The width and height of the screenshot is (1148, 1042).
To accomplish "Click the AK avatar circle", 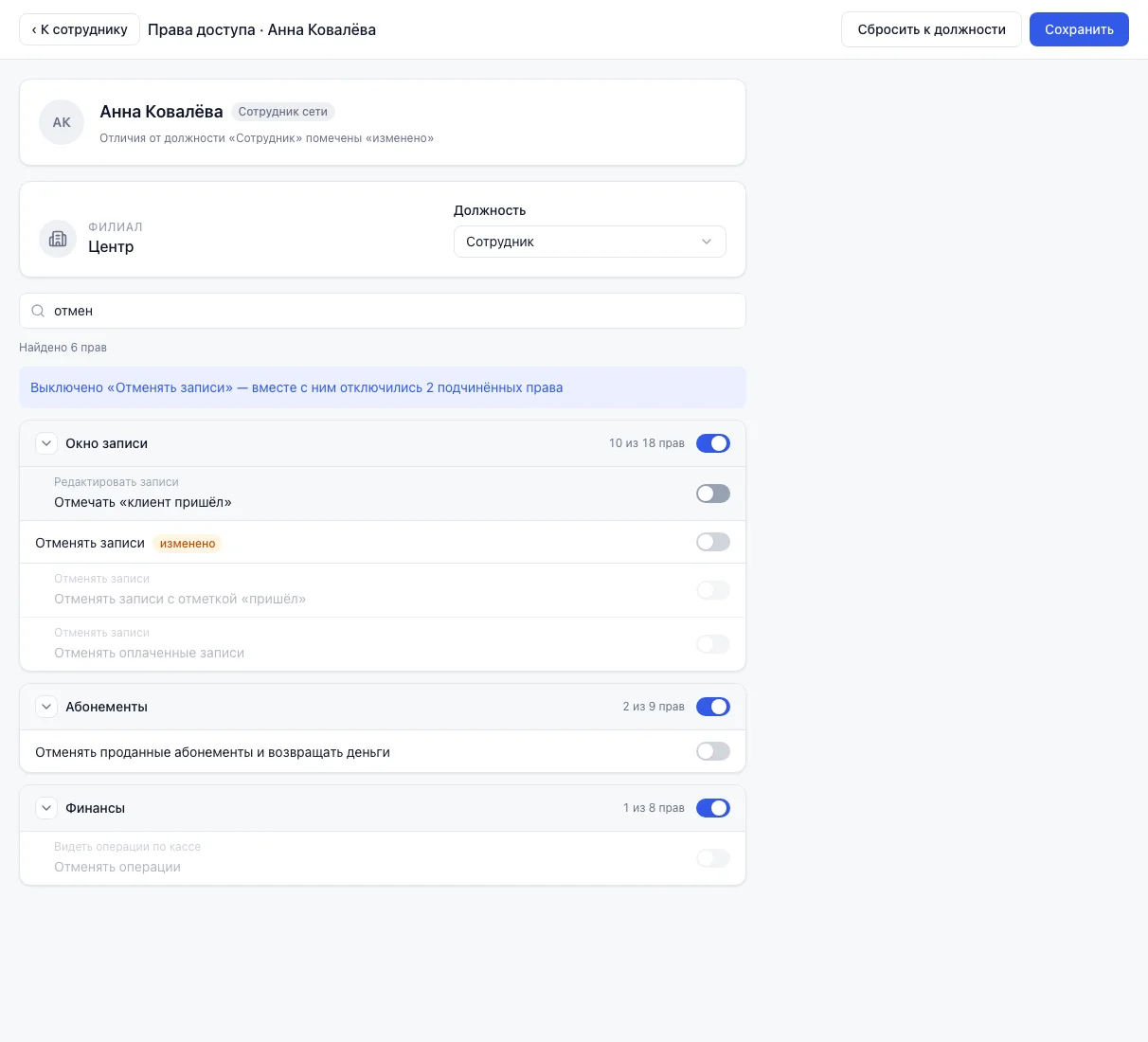I will click(x=62, y=122).
